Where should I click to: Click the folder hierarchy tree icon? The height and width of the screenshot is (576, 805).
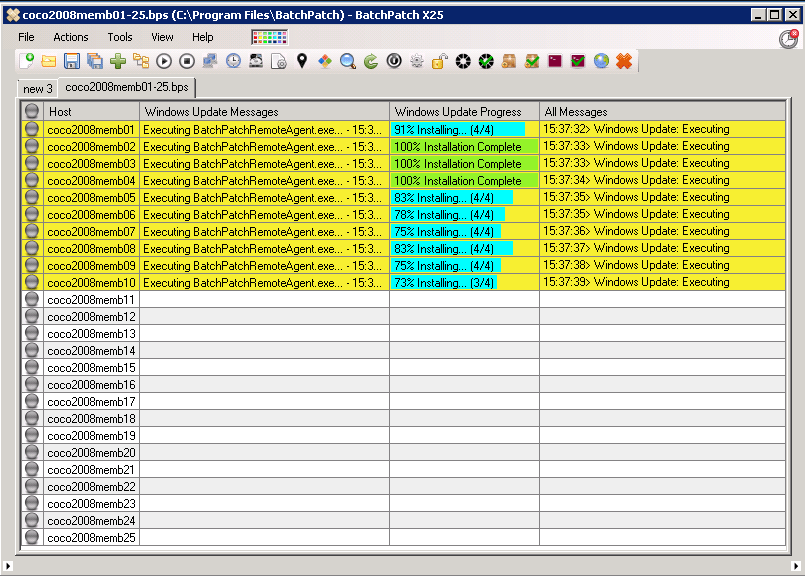(x=141, y=61)
